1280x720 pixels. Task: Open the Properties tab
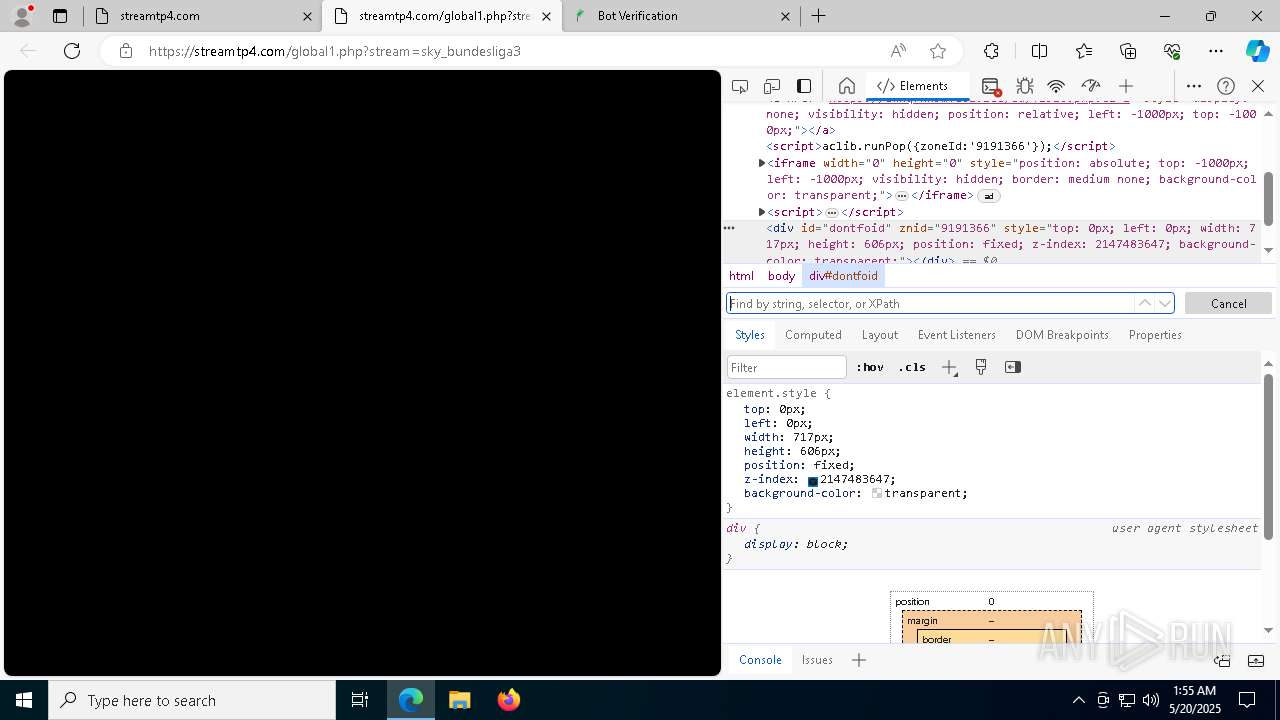click(x=1155, y=335)
